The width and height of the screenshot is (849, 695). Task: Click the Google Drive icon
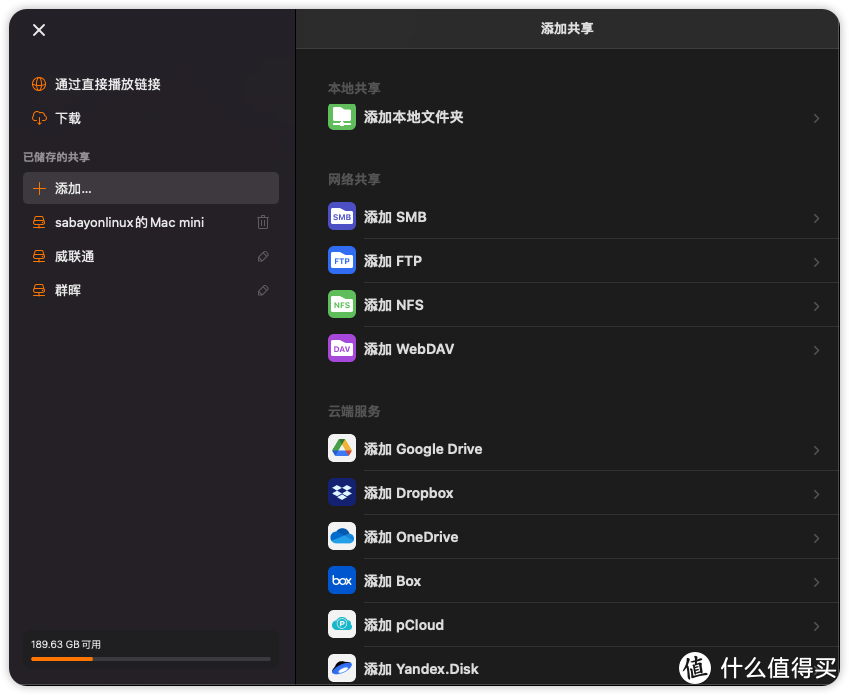342,448
